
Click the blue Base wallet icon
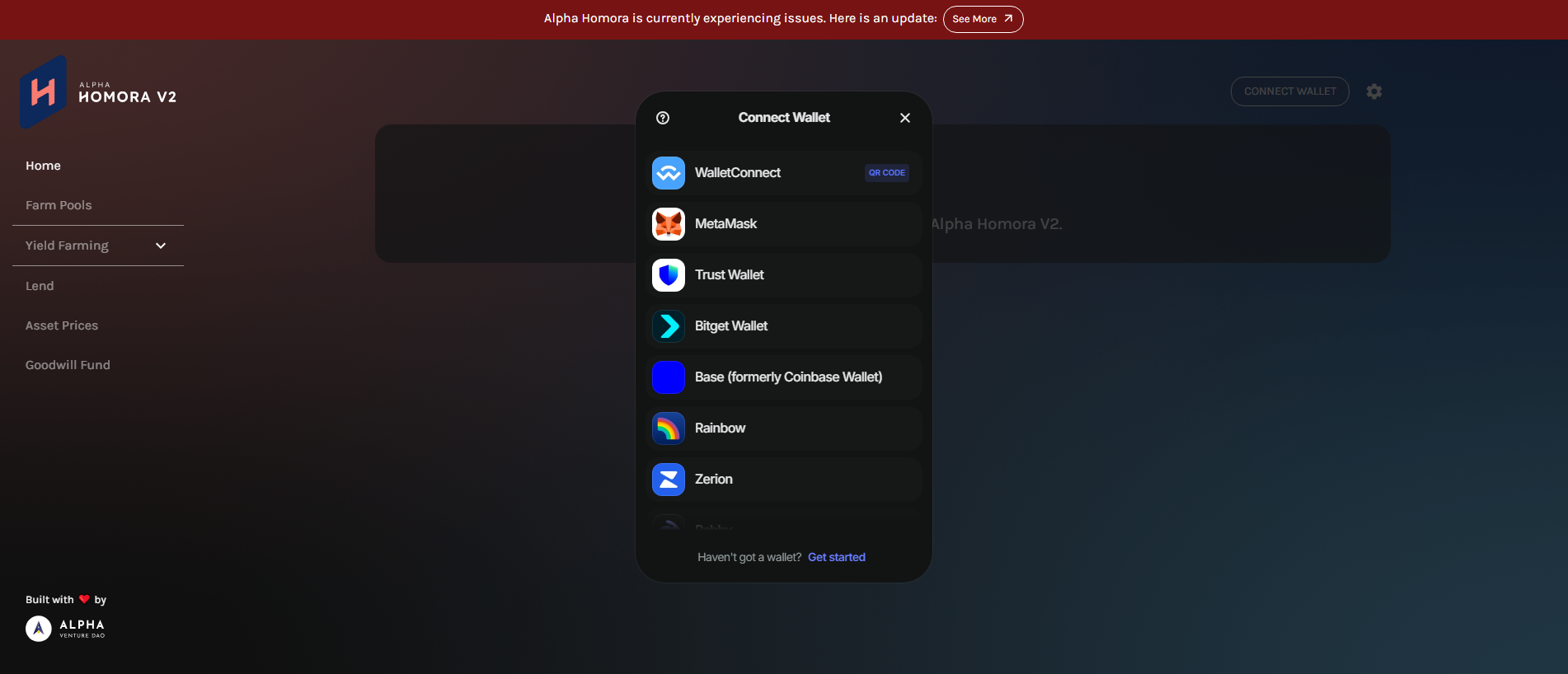coord(669,377)
